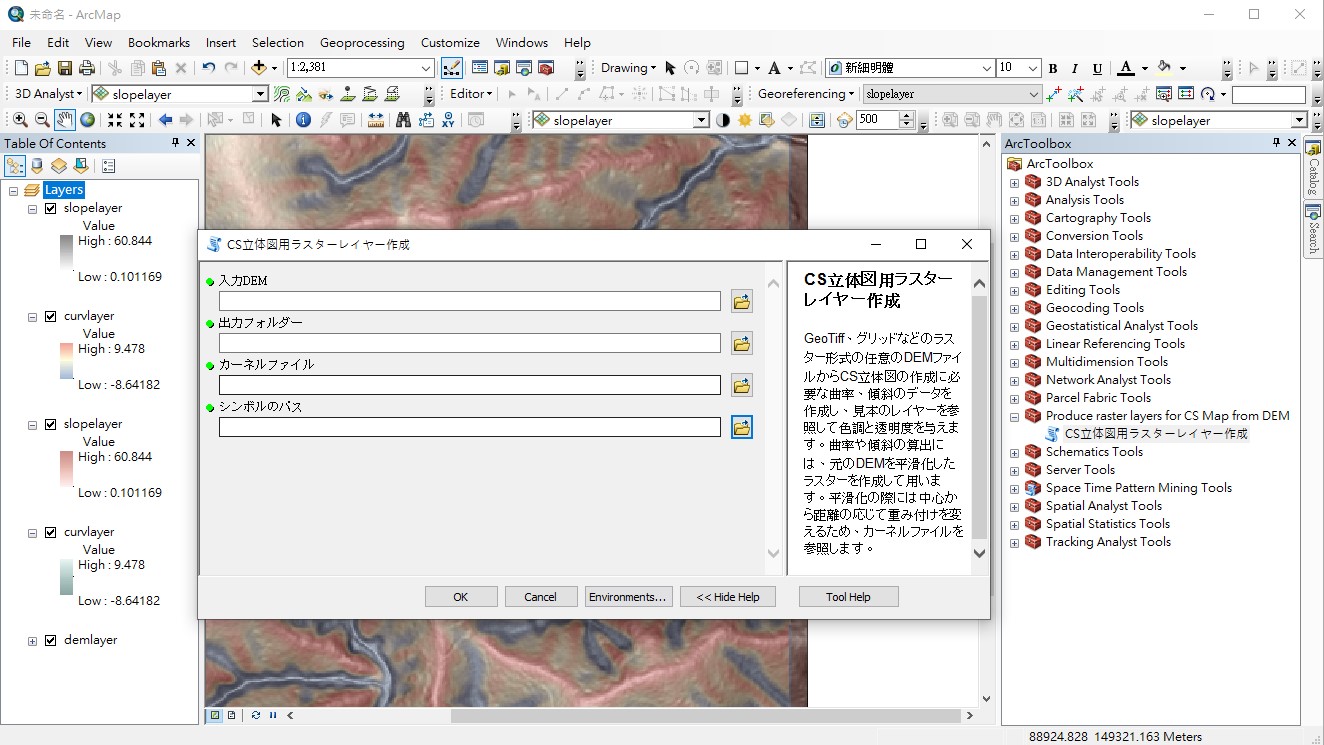Expand Spatial Statistics Tools toolbox
The image size is (1324, 745).
tap(1014, 524)
